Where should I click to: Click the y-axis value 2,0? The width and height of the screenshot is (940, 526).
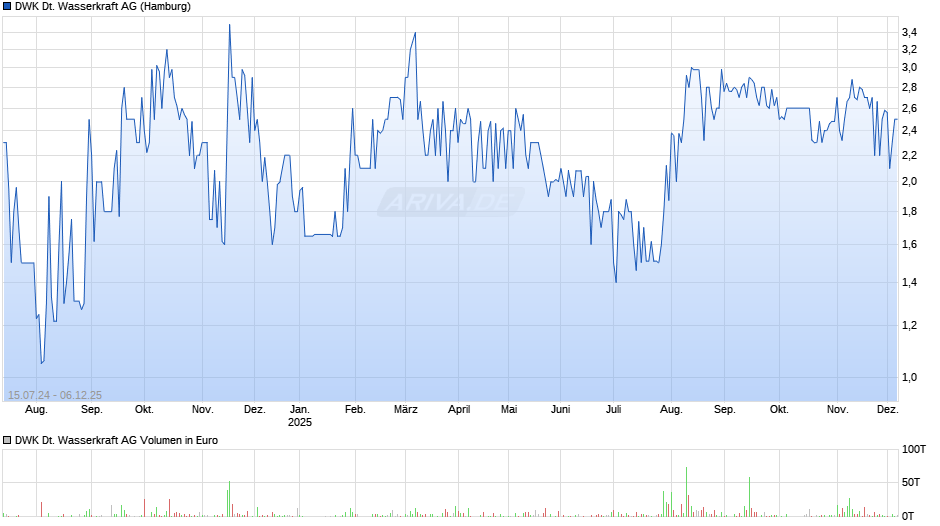(x=909, y=182)
